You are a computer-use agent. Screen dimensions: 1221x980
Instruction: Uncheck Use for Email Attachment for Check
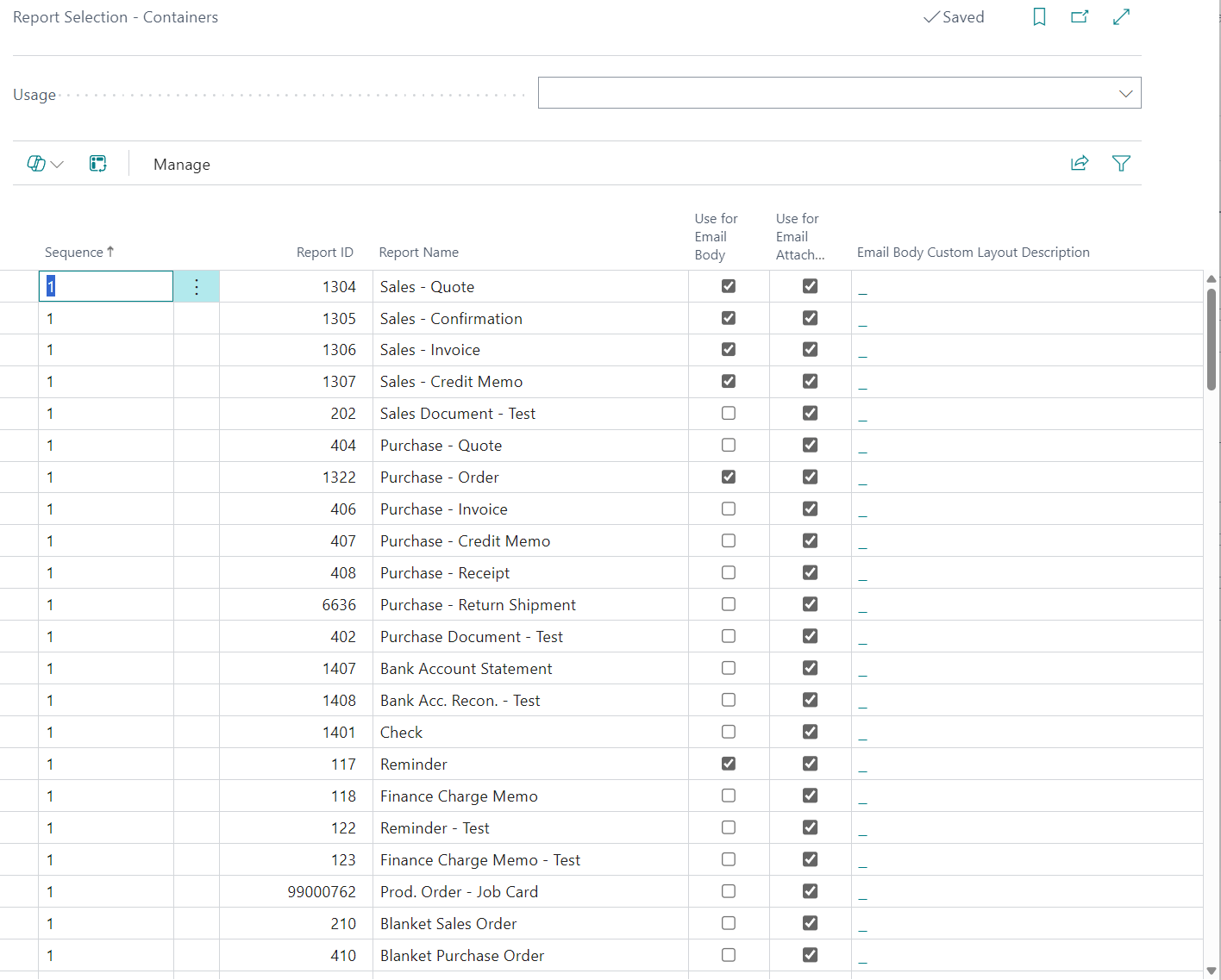pyautogui.click(x=810, y=732)
